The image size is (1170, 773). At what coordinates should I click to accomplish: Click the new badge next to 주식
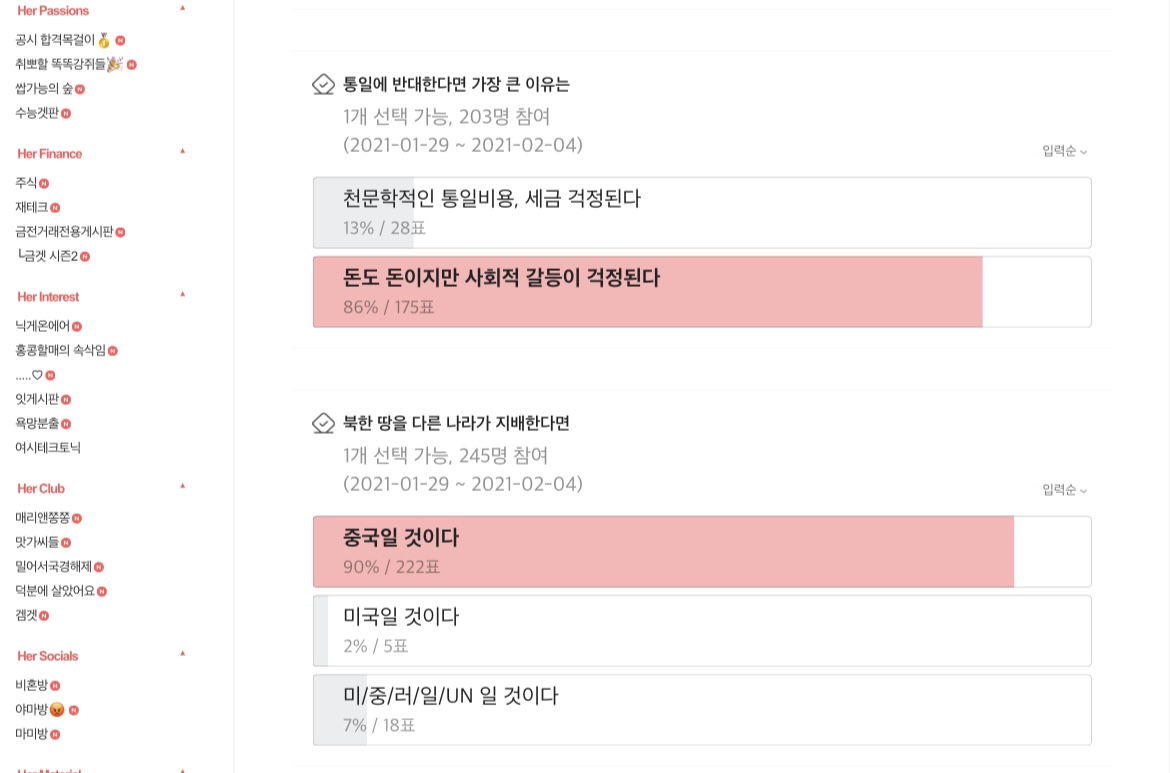coord(44,183)
